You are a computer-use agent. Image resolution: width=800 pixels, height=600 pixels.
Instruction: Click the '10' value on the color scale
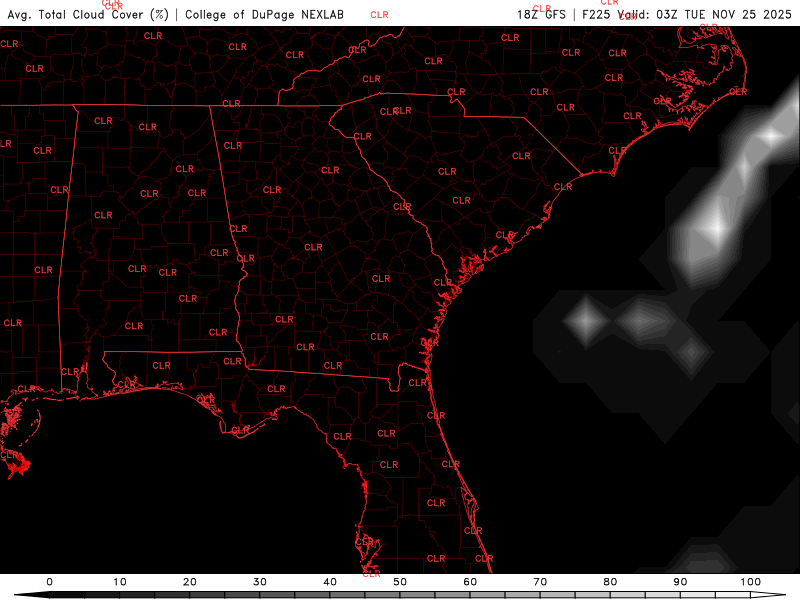coord(119,582)
